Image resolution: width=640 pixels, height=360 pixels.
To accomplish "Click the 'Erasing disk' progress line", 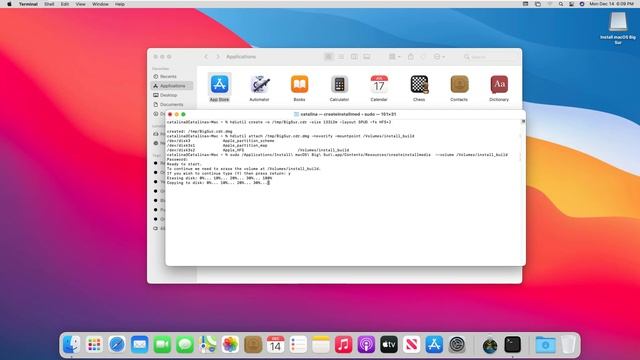I will tap(219, 178).
